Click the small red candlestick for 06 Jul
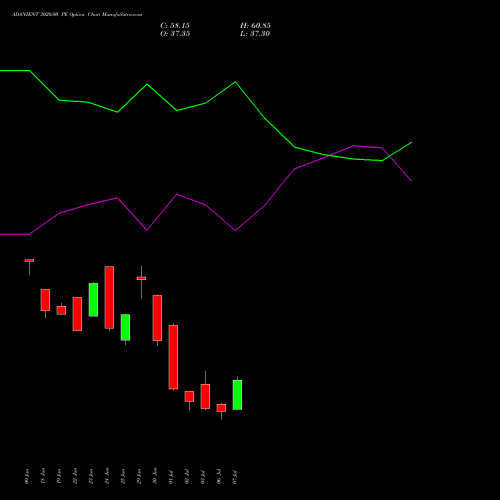This screenshot has height=500, width=500. pos(221,408)
